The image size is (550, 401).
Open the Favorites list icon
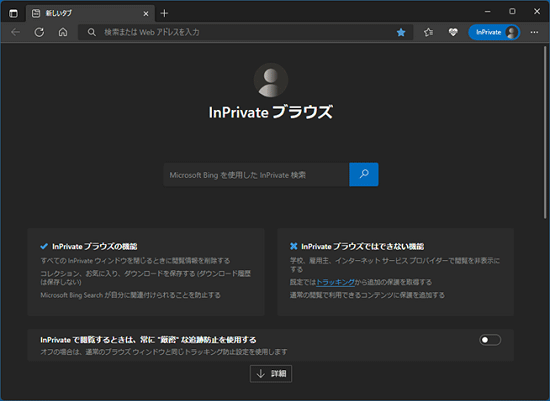click(x=428, y=32)
